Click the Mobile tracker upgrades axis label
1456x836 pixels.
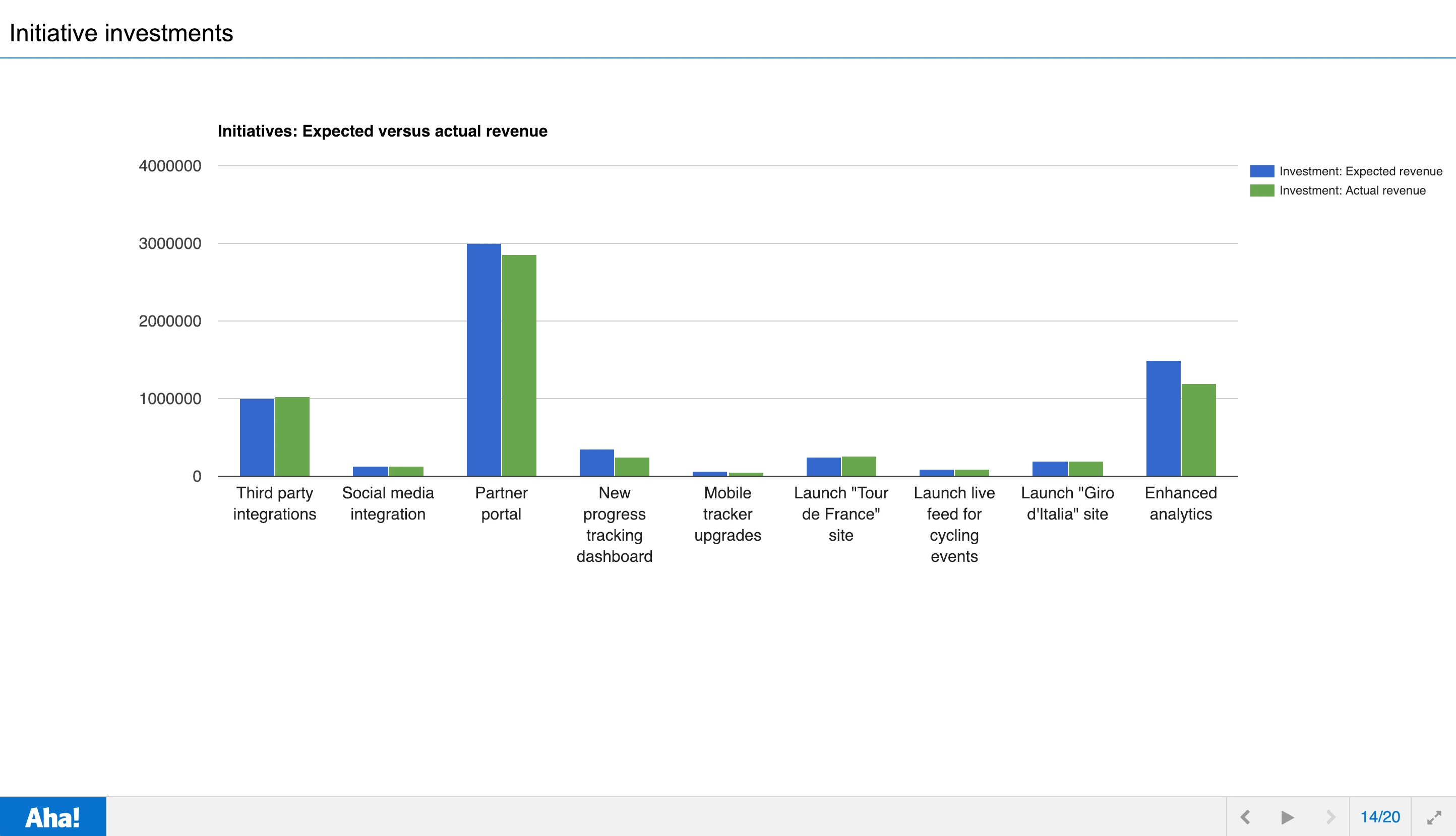[727, 514]
